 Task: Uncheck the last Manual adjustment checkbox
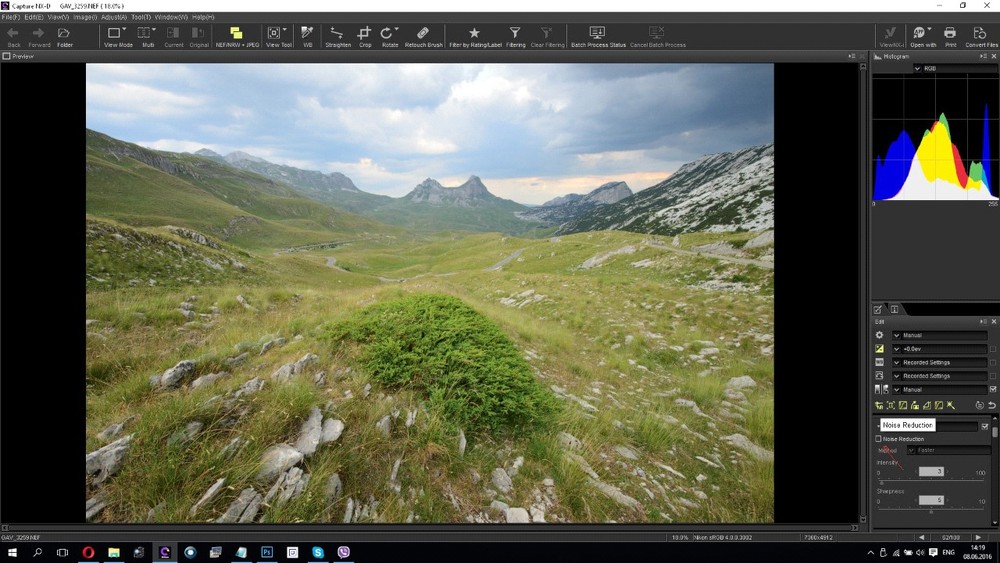click(992, 389)
